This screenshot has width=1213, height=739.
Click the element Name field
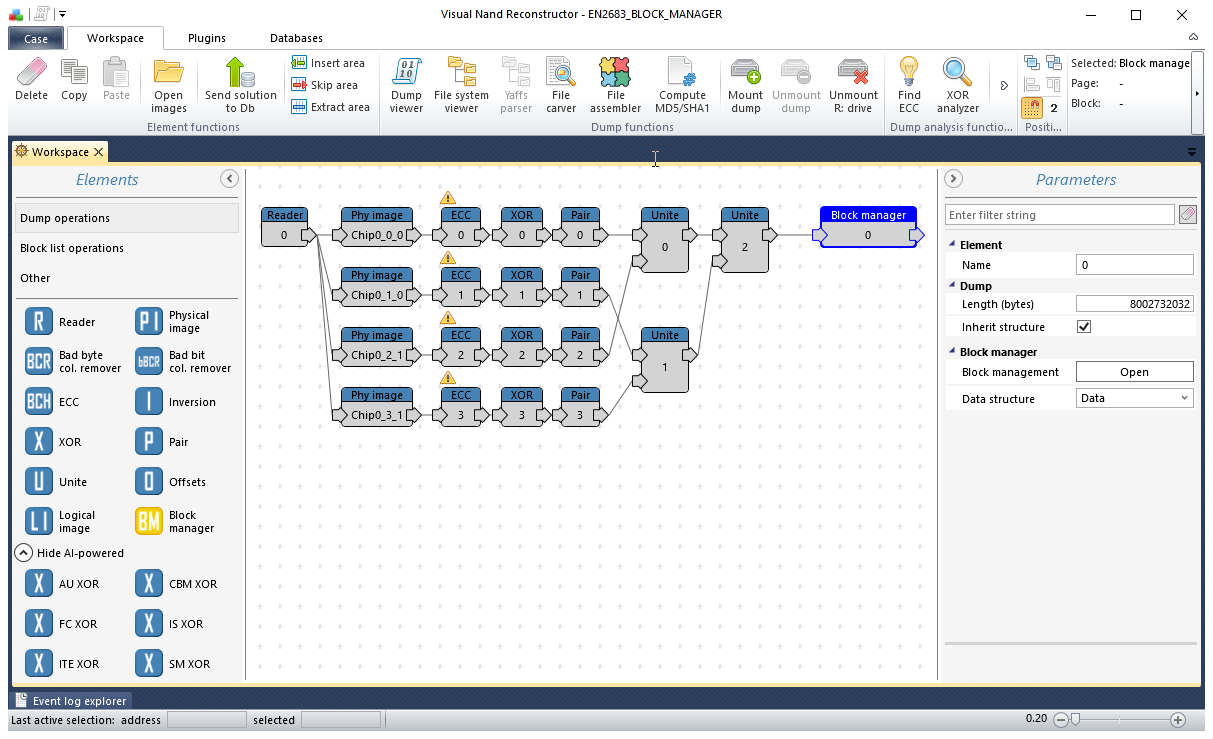(1135, 265)
